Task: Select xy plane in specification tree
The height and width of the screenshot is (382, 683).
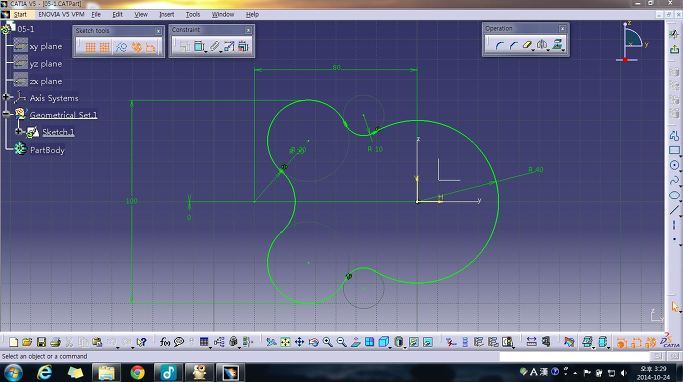Action: [45, 46]
